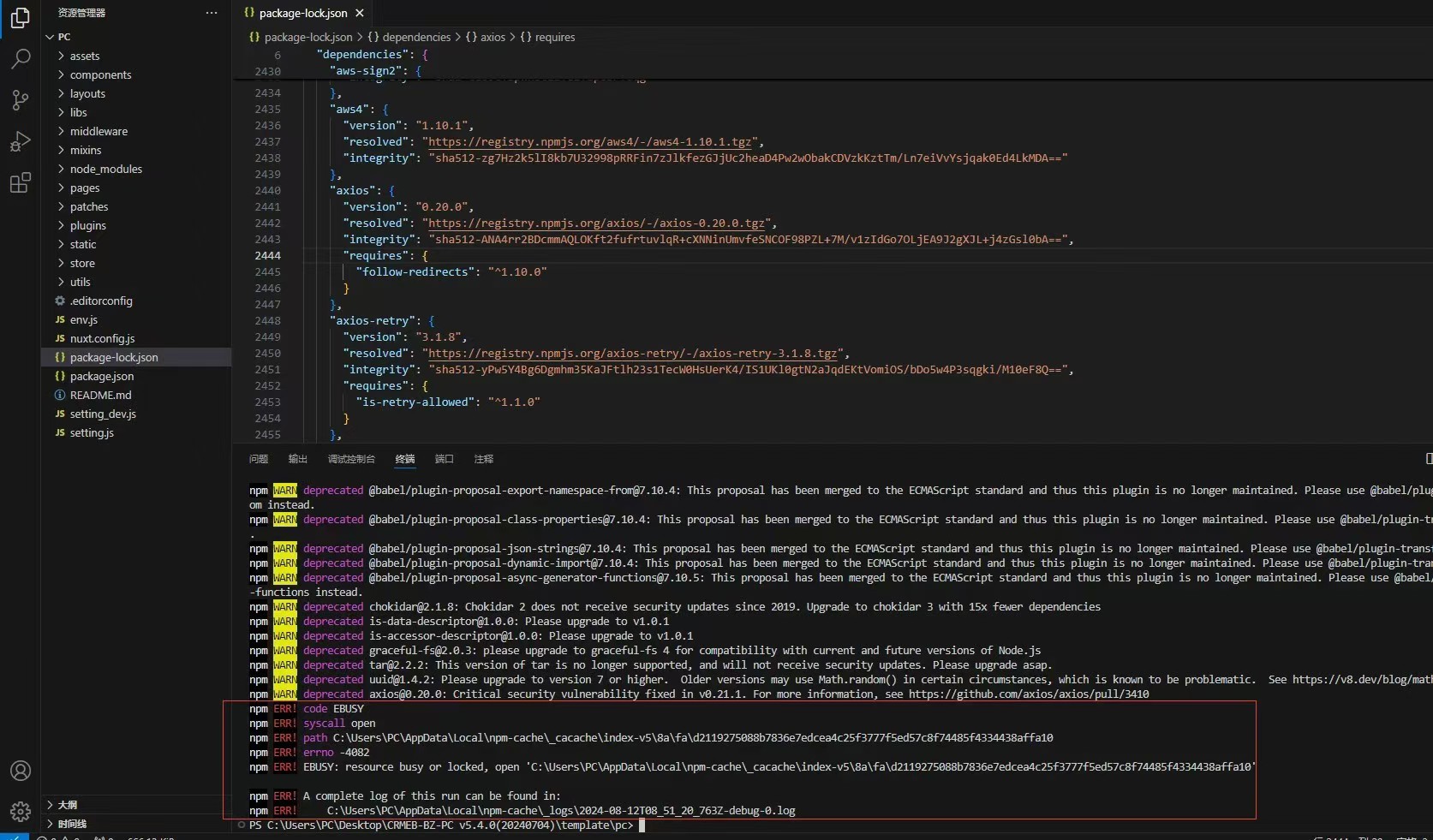Open the pages folder
This screenshot has width=1433, height=840.
85,188
